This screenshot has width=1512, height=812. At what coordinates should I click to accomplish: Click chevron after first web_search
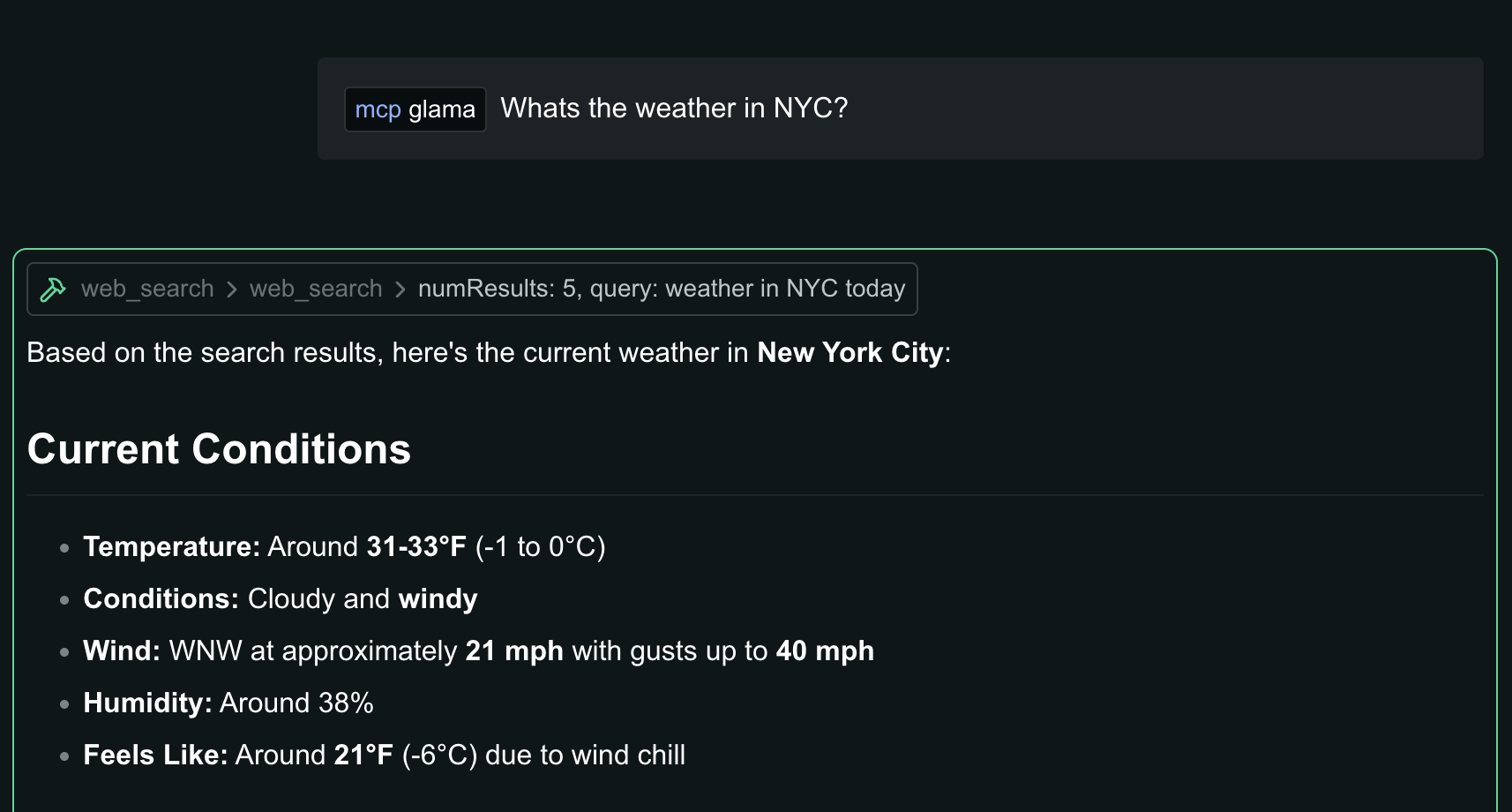tap(232, 289)
